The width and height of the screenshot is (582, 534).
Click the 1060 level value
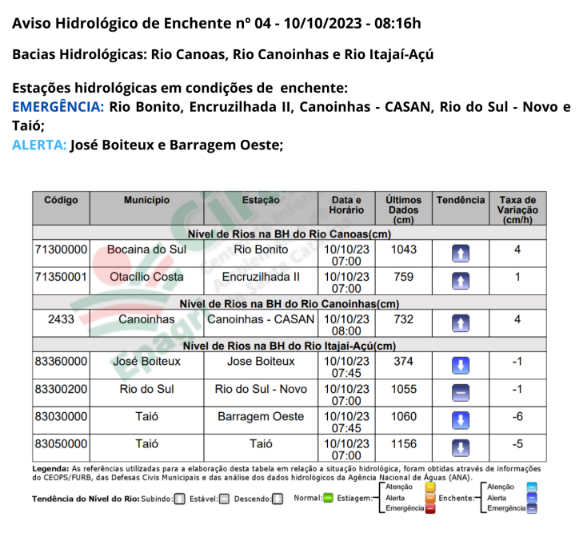(x=404, y=417)
